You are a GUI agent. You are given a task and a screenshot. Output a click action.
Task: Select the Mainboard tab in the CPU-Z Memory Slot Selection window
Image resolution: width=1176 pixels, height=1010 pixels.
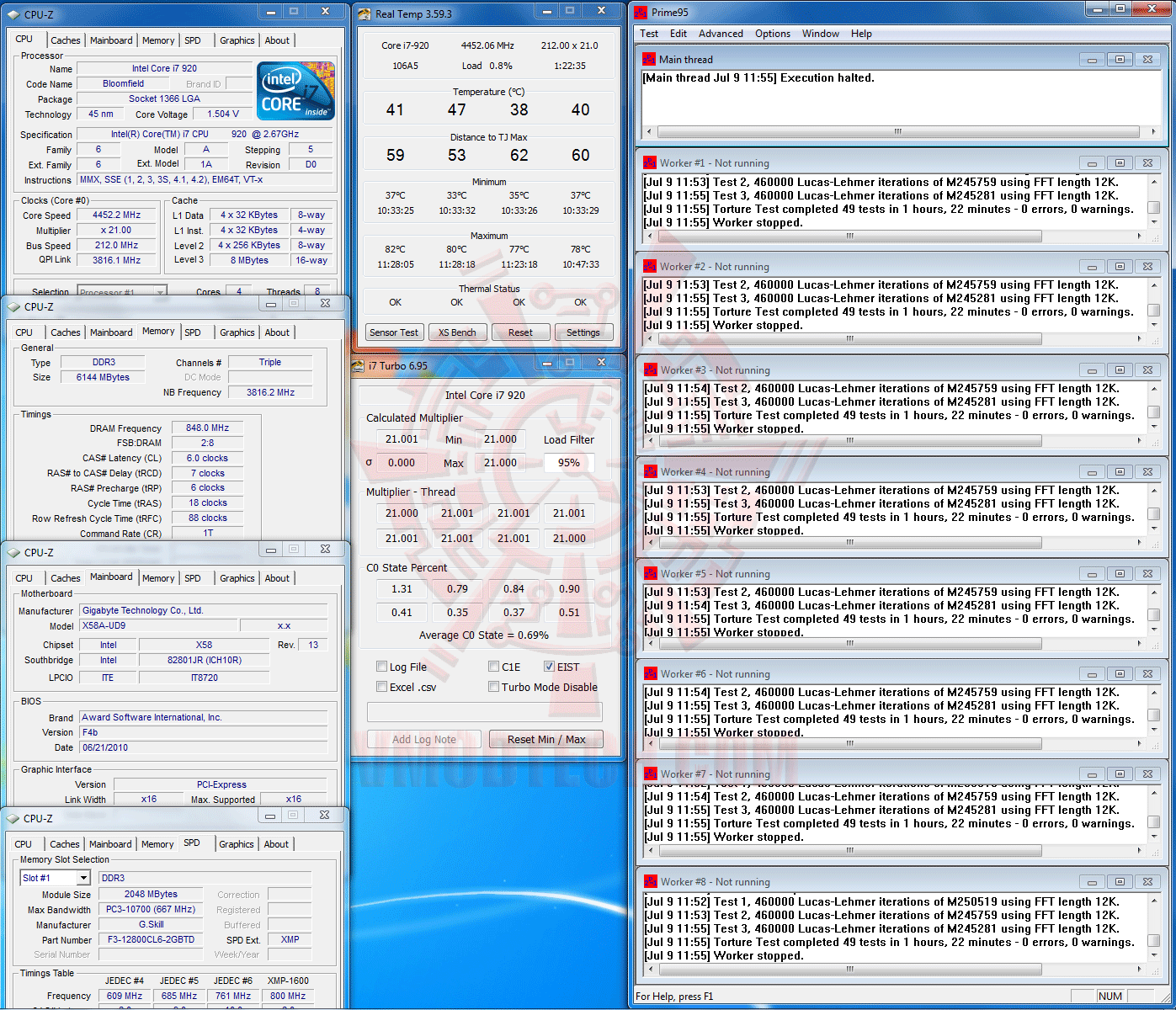coord(110,844)
